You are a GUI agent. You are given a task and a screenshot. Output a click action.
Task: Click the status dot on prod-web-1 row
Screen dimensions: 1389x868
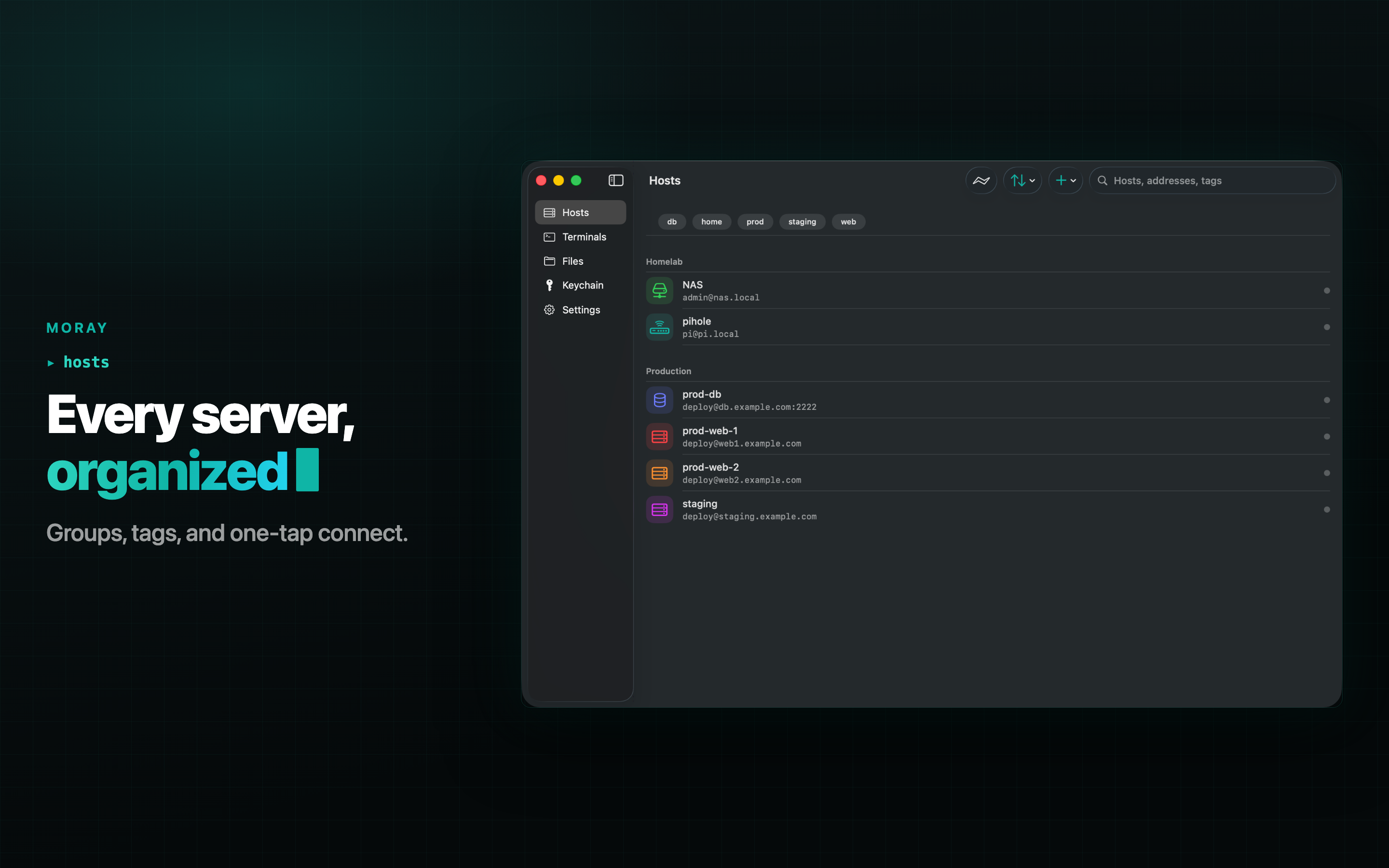click(1326, 437)
